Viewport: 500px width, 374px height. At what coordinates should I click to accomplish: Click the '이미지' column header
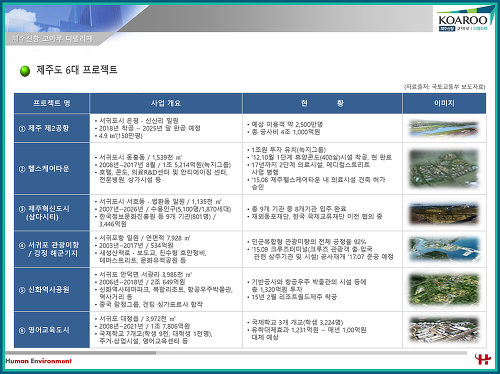[x=444, y=103]
